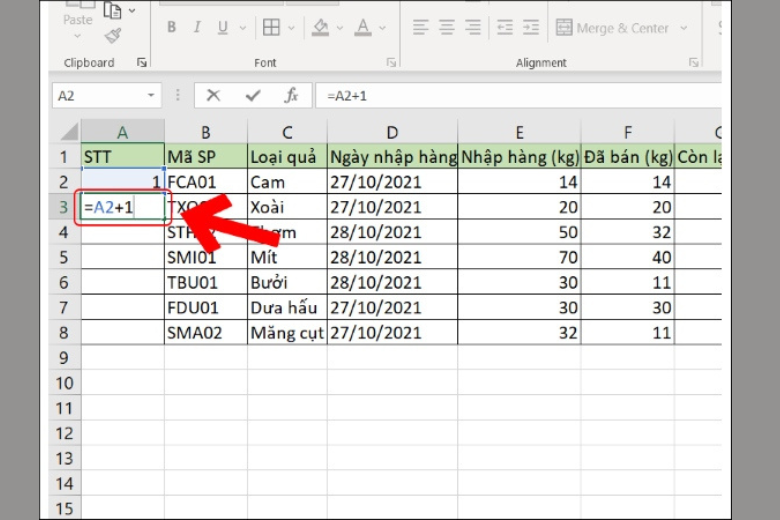Toggle italic formatting
The width and height of the screenshot is (780, 520).
point(197,28)
